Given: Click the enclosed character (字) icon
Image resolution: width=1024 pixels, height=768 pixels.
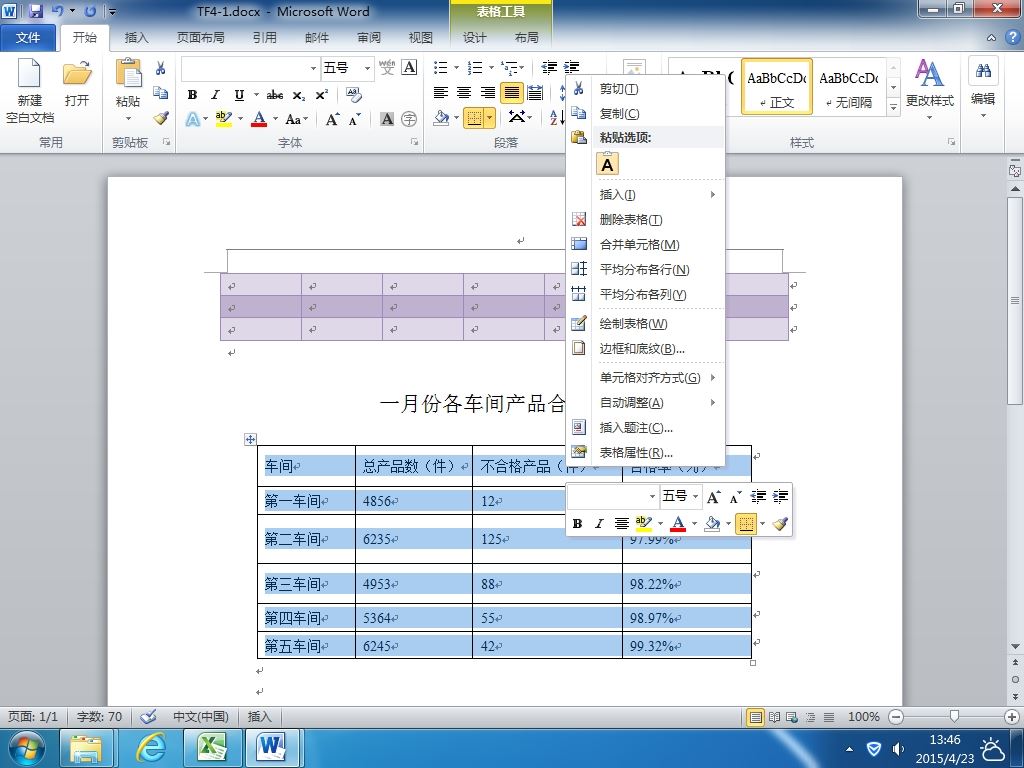Looking at the screenshot, I should (409, 119).
